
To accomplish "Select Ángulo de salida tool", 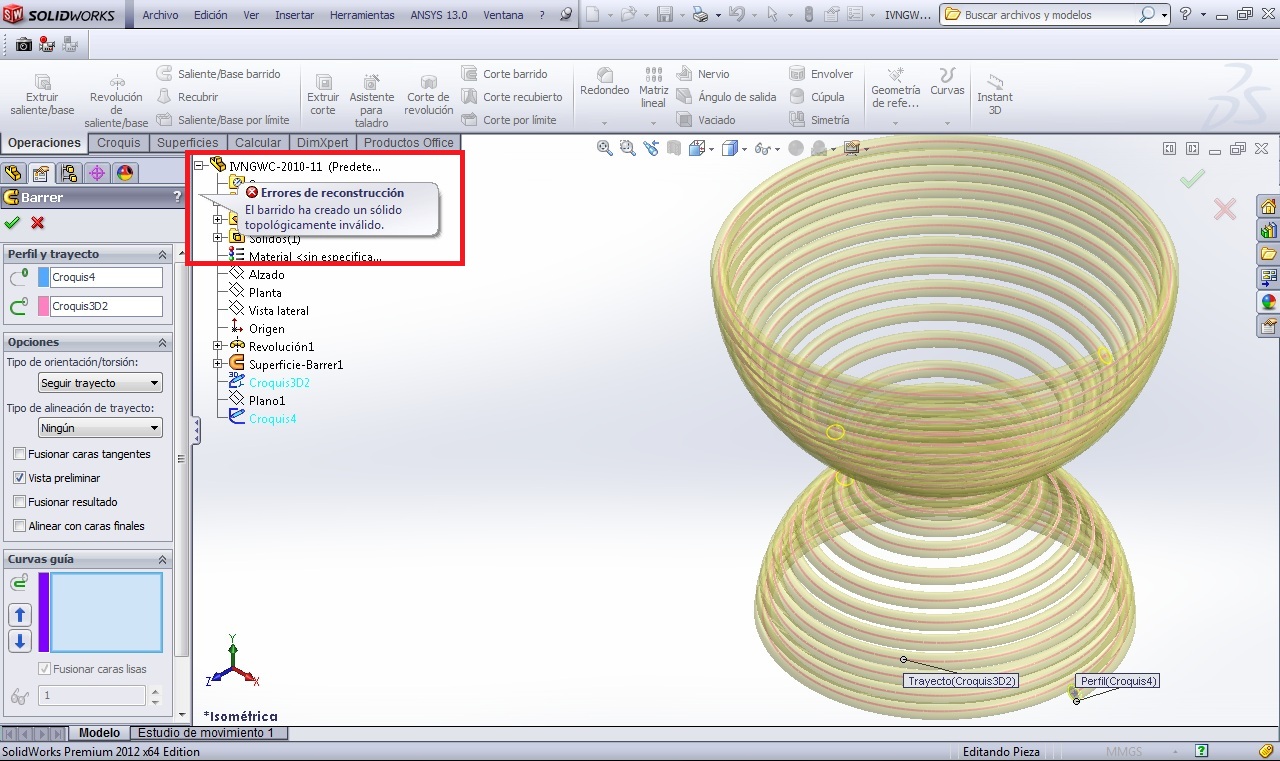I will (726, 97).
